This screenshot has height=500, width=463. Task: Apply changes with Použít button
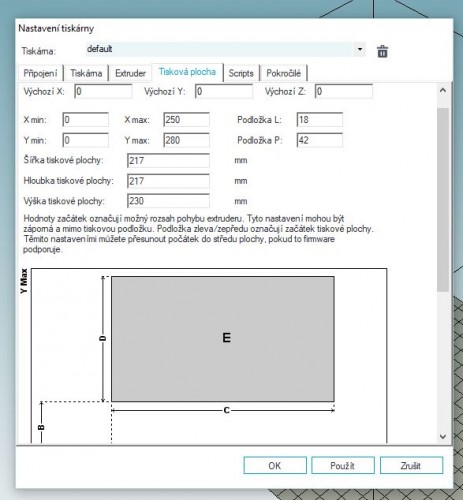coord(343,465)
